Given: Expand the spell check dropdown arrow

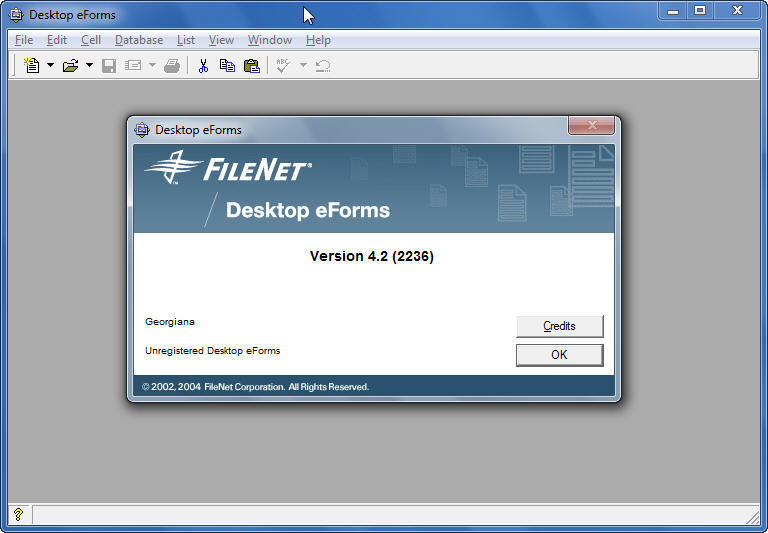Looking at the screenshot, I should coord(303,65).
